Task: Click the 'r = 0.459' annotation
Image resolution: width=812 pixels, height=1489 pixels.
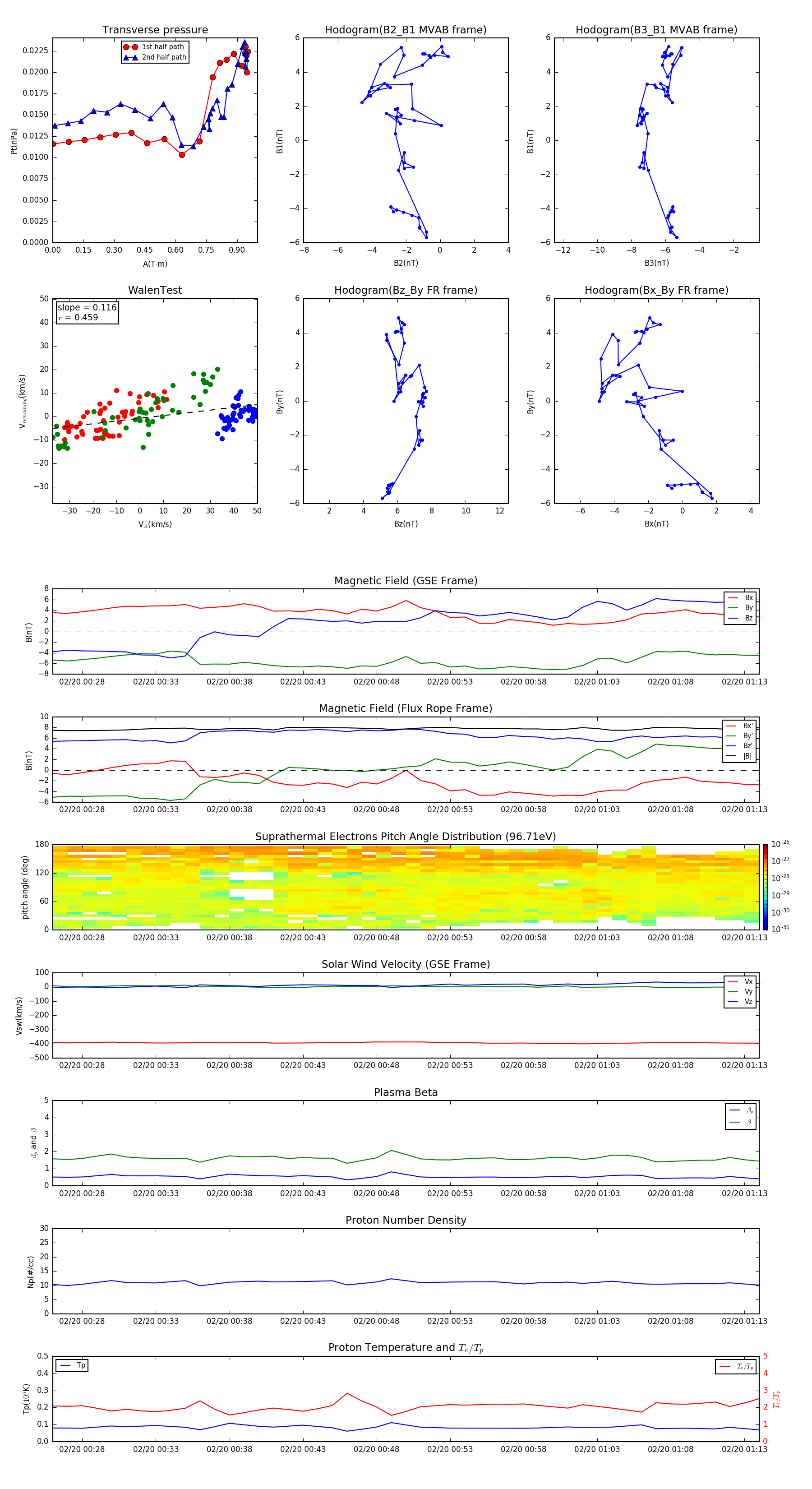Action: point(78,317)
